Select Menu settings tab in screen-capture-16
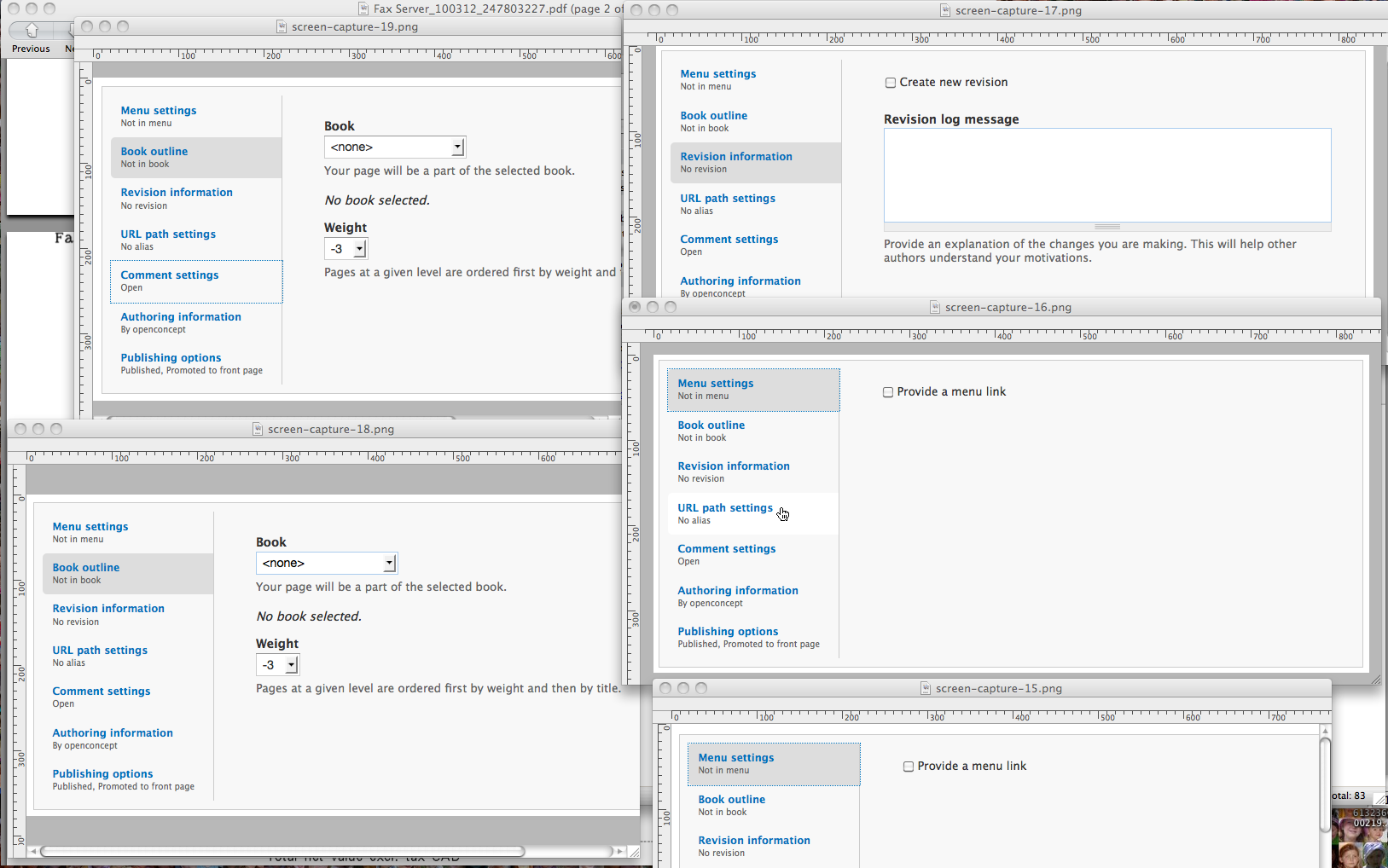Viewport: 1388px width, 868px height. 753,390
